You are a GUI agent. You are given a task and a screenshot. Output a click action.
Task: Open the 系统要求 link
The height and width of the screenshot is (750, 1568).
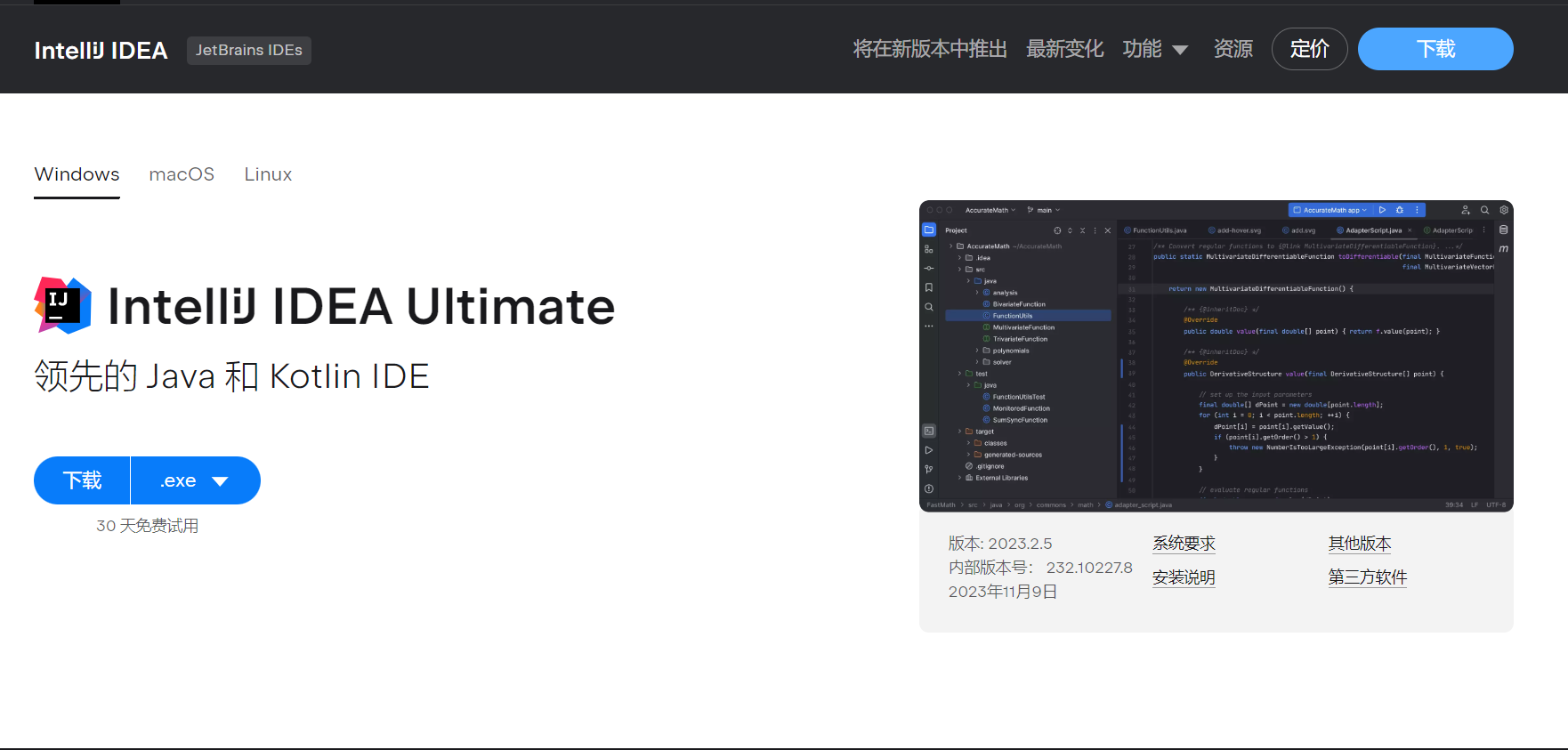(1184, 544)
